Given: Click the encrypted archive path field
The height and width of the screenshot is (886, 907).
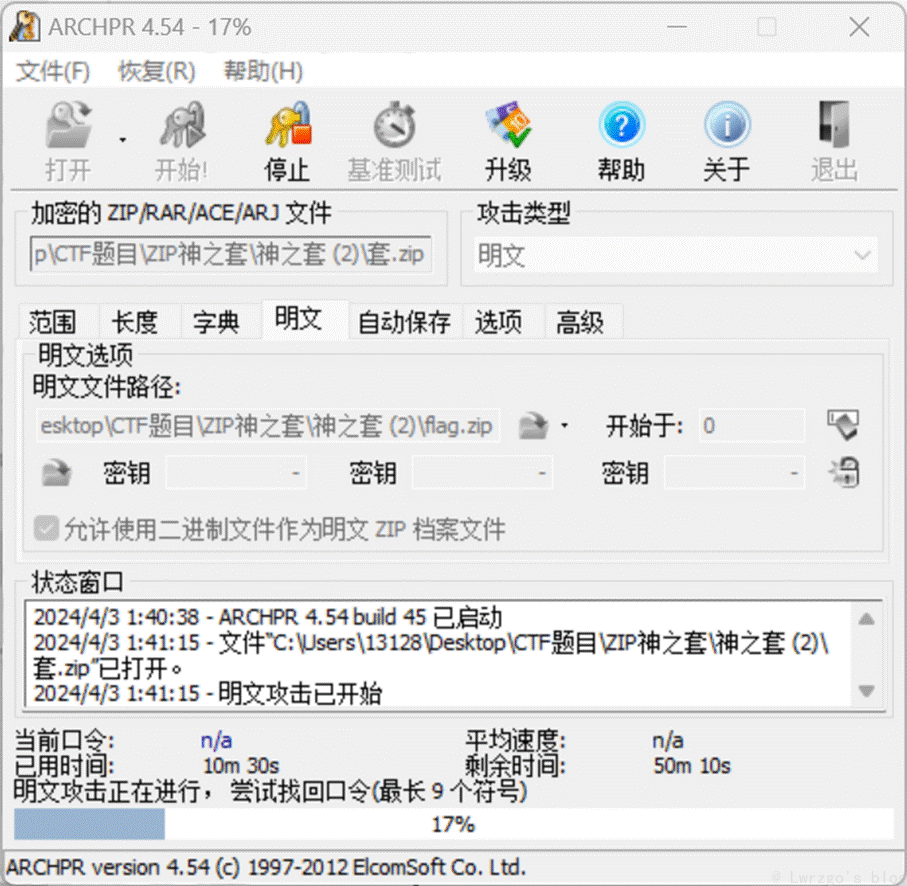Looking at the screenshot, I should click(231, 254).
